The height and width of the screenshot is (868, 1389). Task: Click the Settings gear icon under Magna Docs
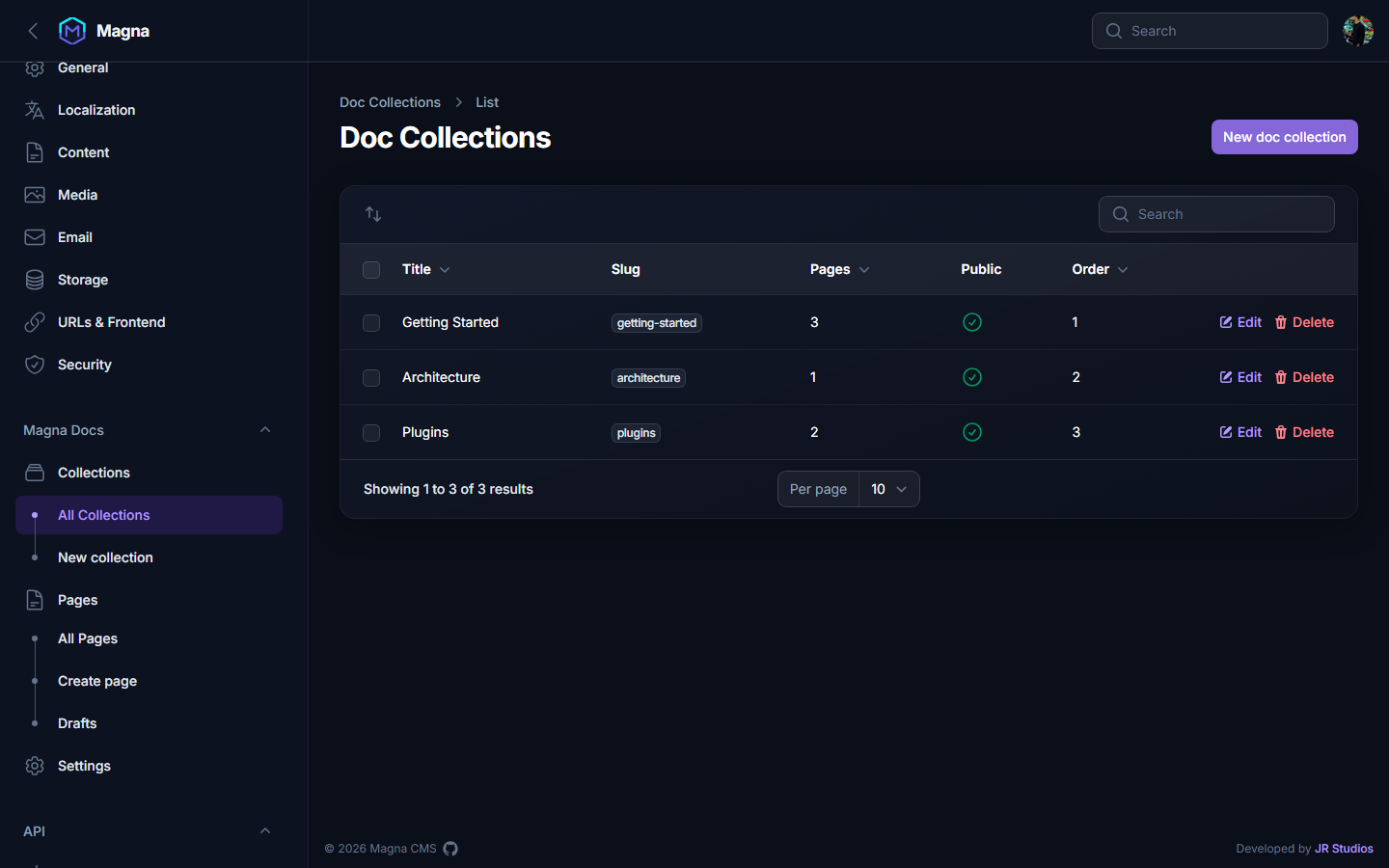click(35, 766)
